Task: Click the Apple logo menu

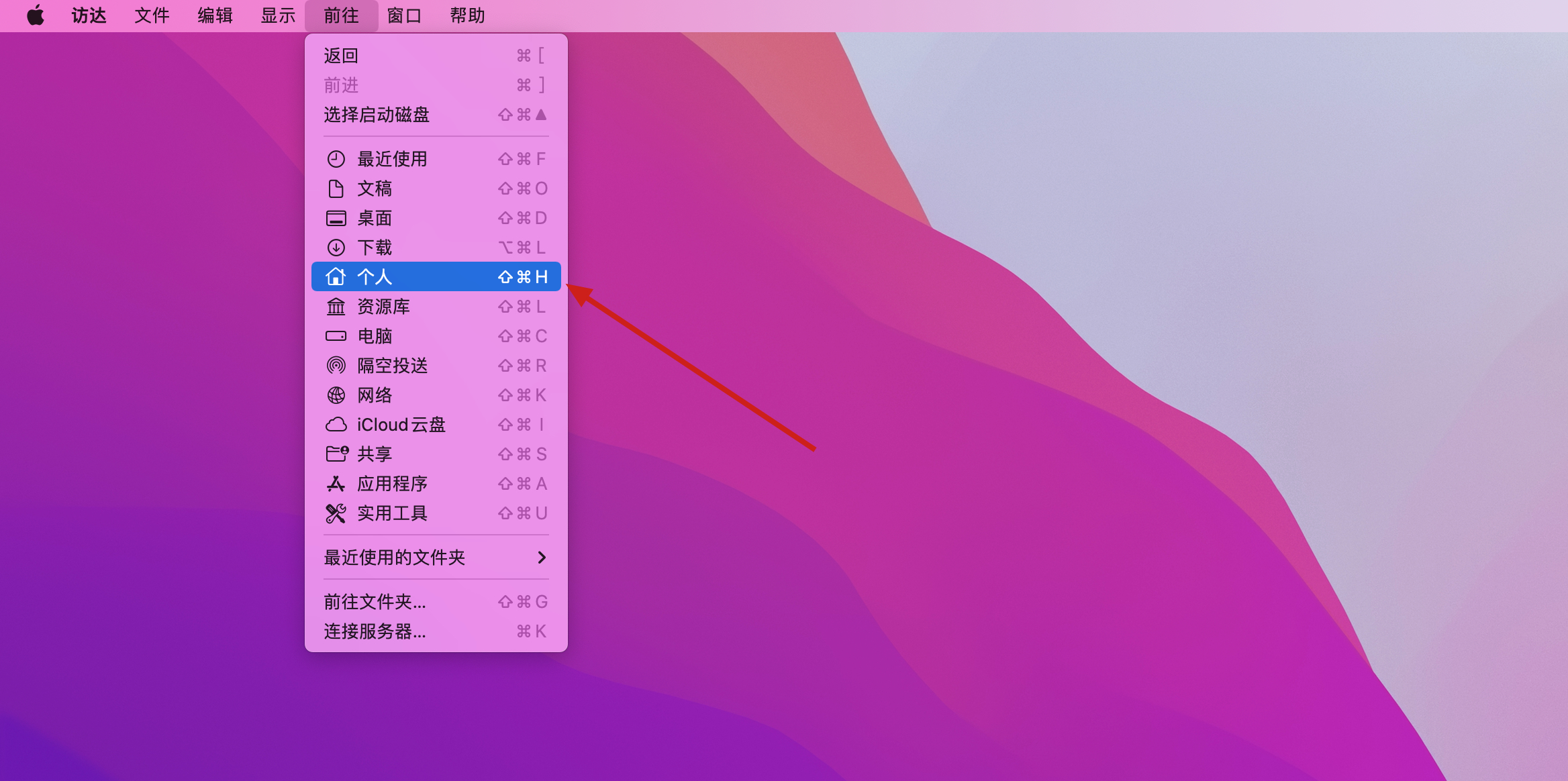Action: [x=36, y=15]
